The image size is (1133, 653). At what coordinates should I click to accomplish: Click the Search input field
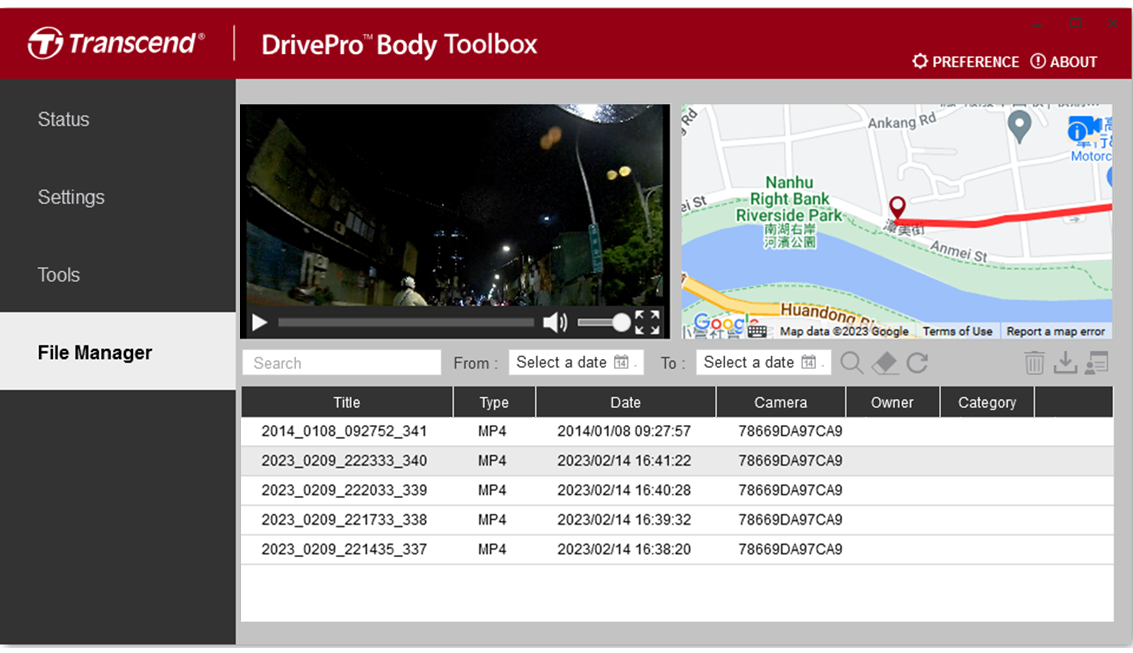[x=342, y=363]
